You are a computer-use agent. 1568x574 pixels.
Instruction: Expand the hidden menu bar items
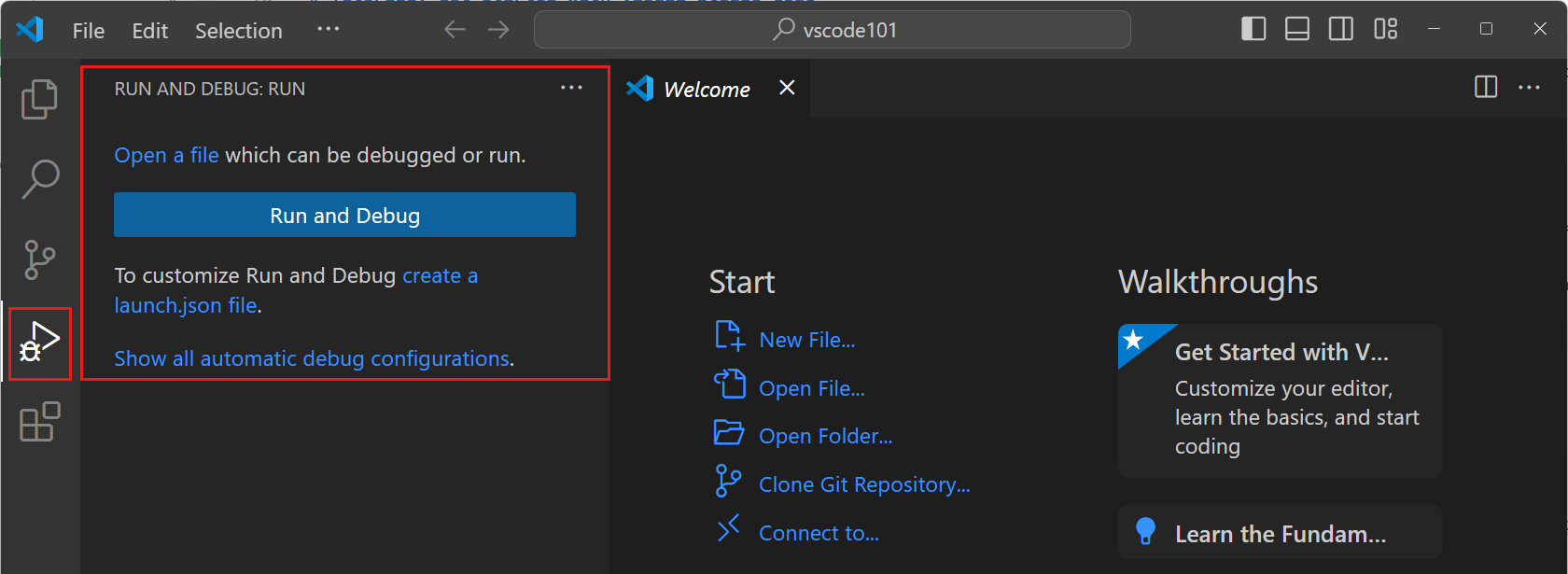click(x=329, y=29)
